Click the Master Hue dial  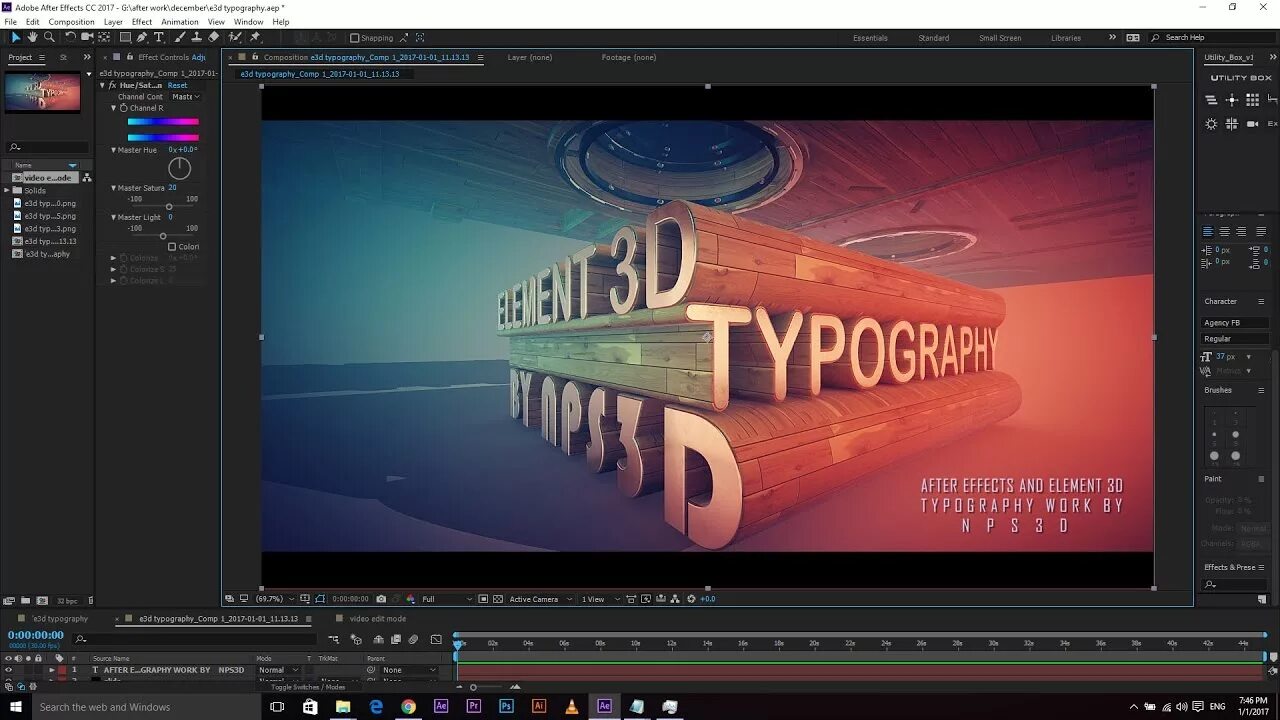tap(179, 168)
